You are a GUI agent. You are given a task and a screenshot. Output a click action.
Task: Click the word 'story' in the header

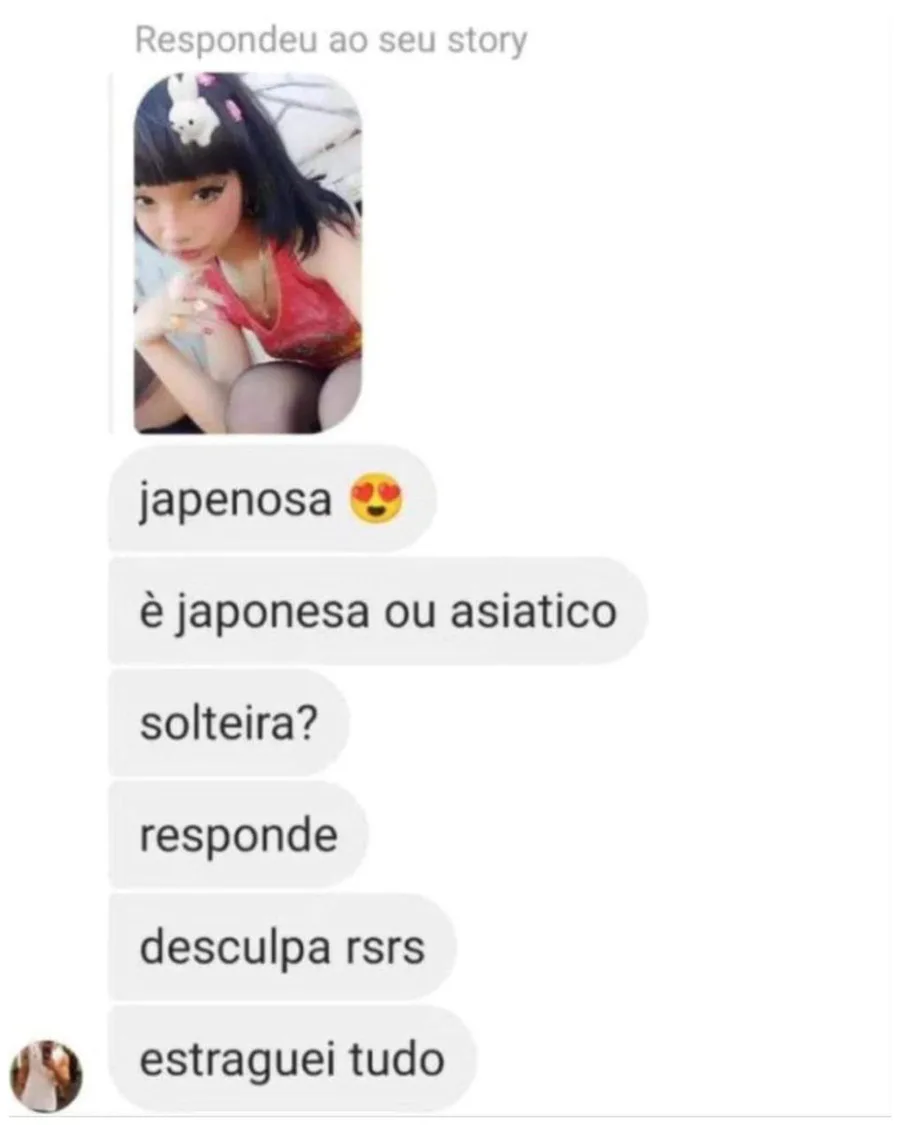tap(487, 42)
